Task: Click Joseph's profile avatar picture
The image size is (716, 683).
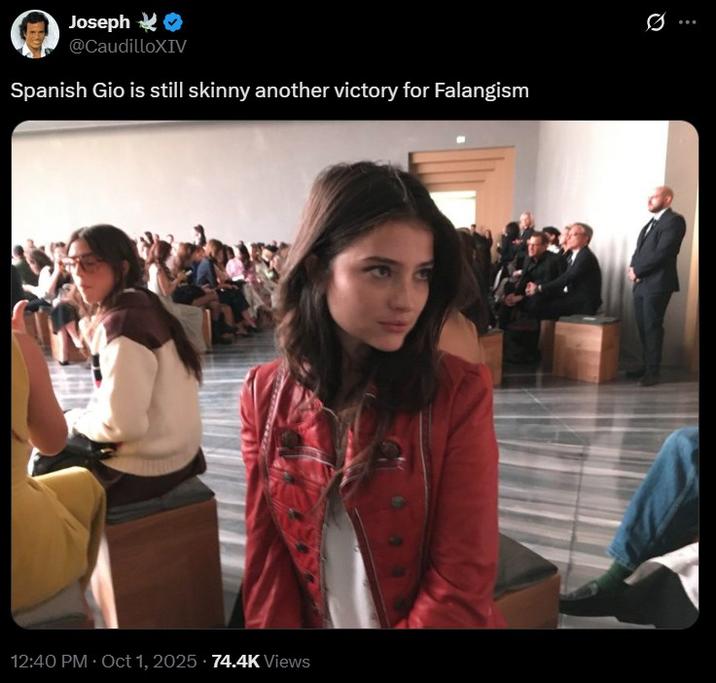Action: [x=35, y=34]
